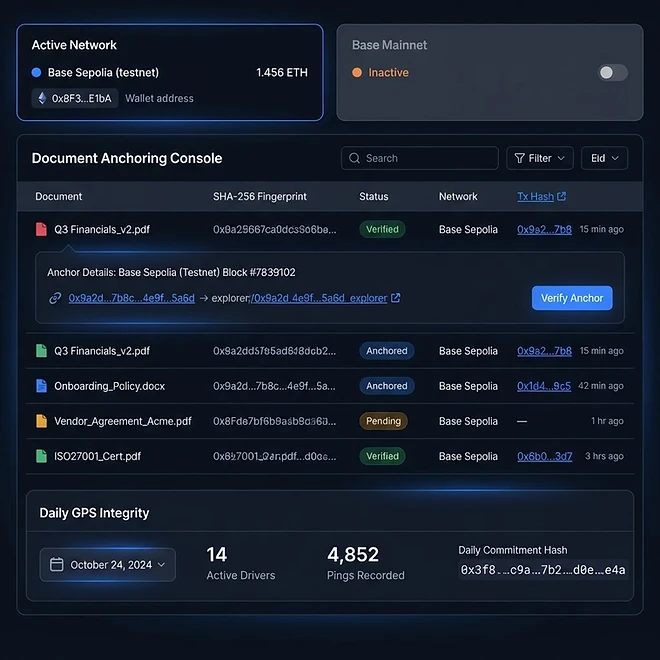Open the Filter dropdown
660x660 pixels.
pyautogui.click(x=540, y=158)
